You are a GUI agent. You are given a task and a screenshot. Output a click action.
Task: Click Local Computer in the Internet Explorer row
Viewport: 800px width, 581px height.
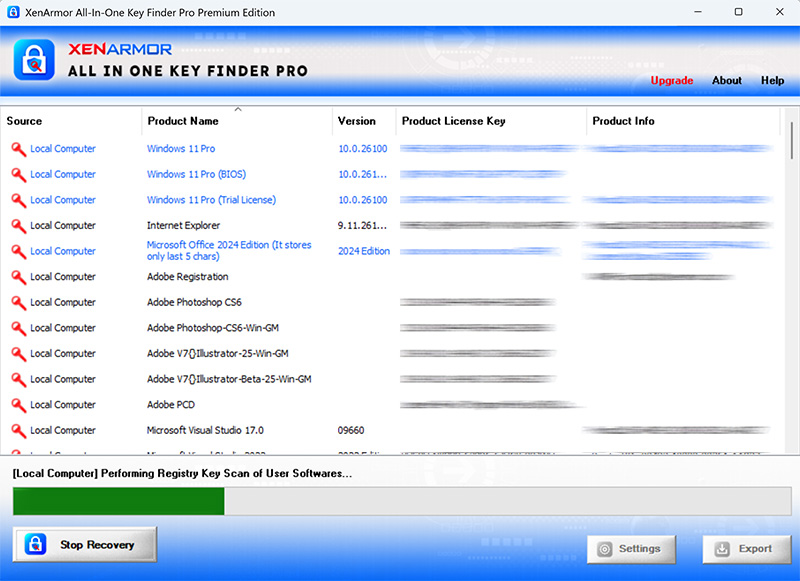pyautogui.click(x=63, y=225)
